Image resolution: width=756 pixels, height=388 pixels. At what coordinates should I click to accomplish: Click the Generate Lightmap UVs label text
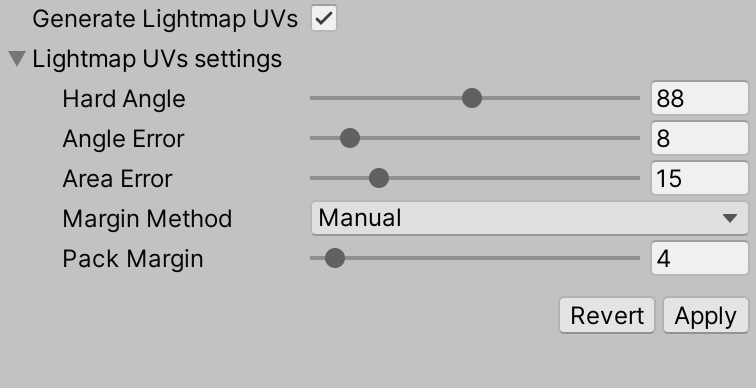point(165,19)
